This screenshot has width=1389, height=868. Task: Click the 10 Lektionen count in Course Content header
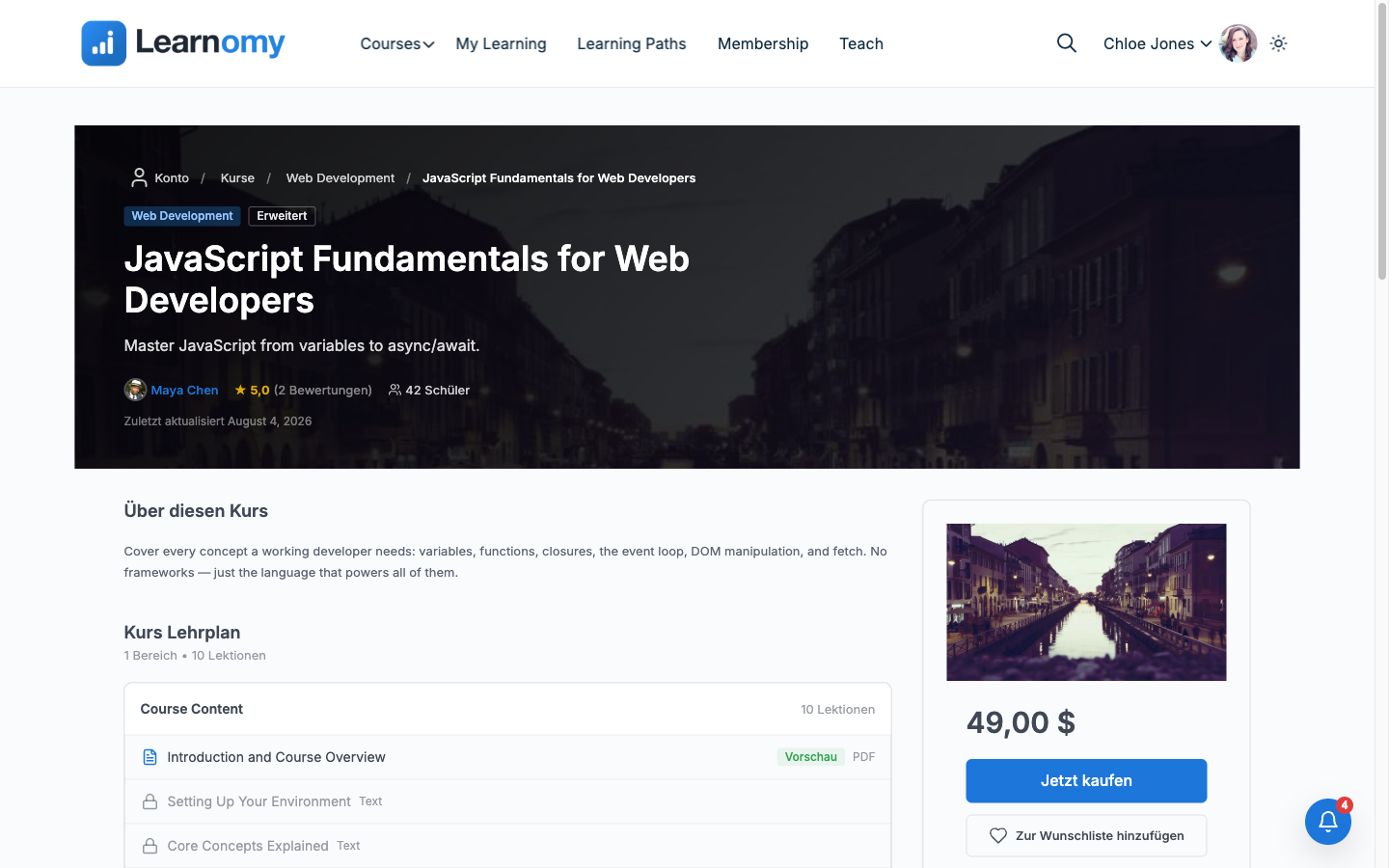pyautogui.click(x=837, y=709)
